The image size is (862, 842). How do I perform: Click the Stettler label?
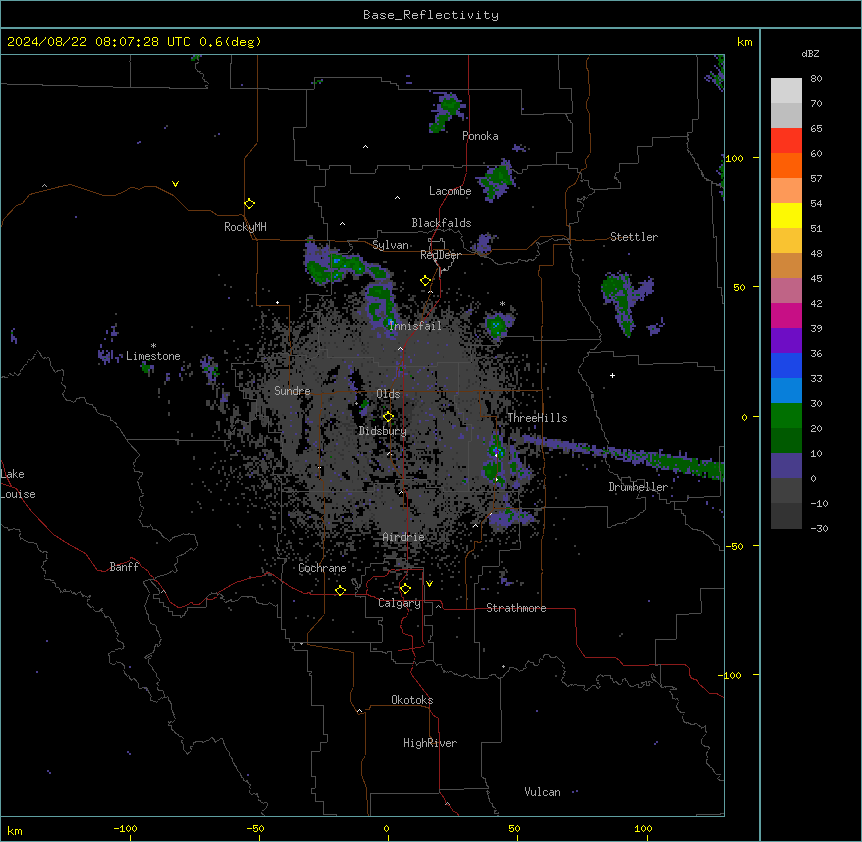[634, 237]
